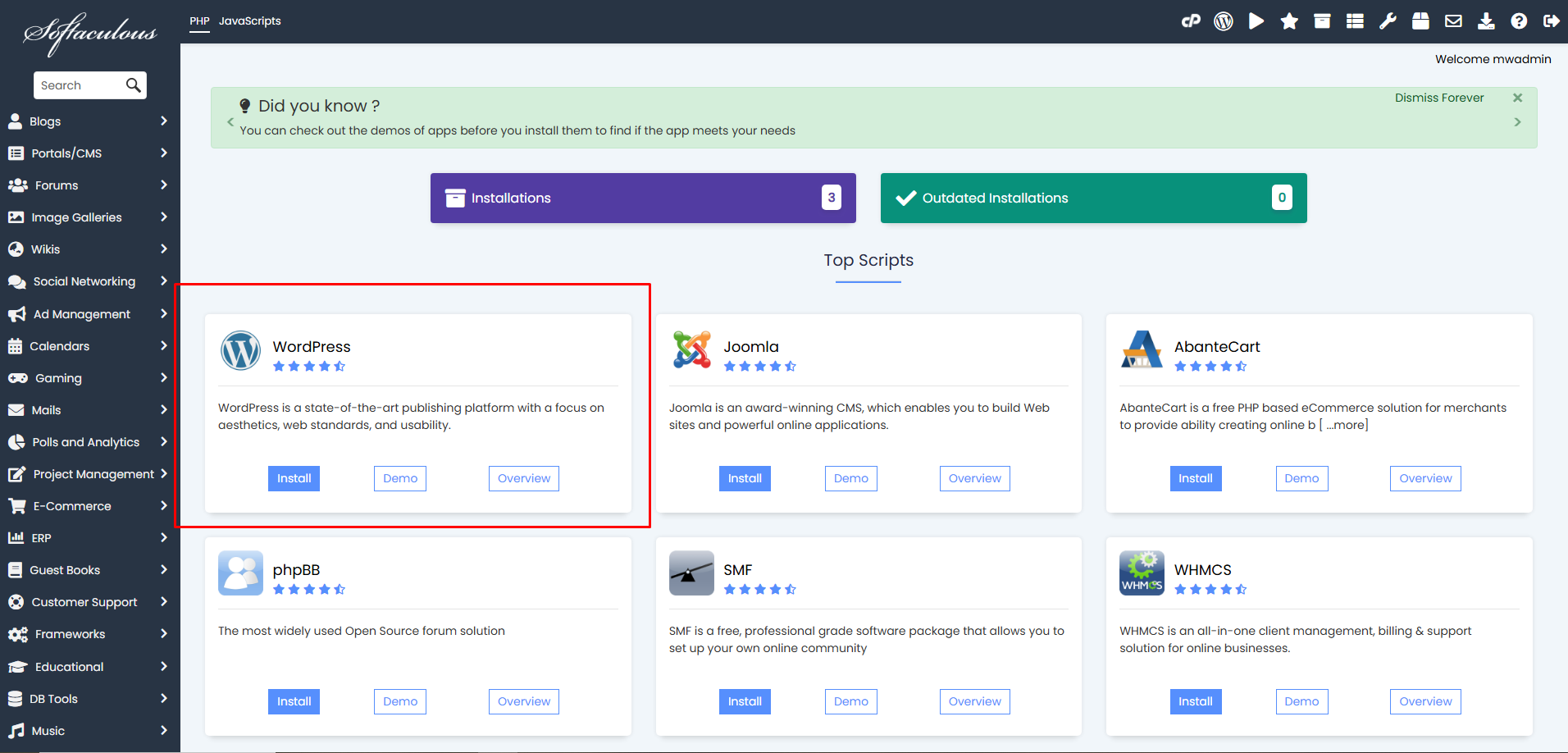
Task: Open Overview for WordPress
Action: (524, 478)
